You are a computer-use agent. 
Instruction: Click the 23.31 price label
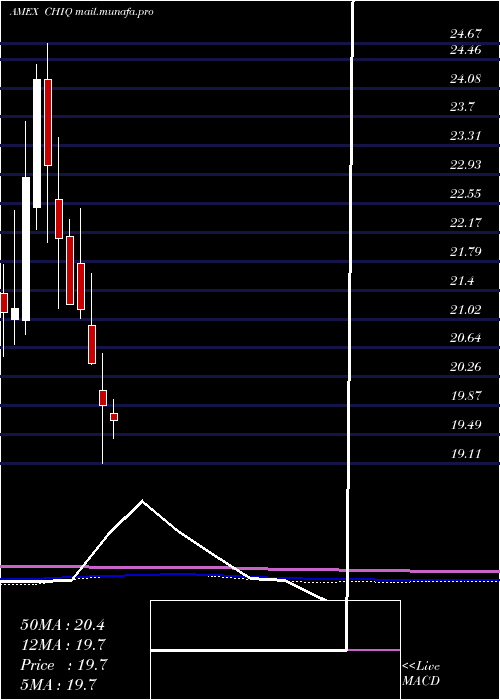click(x=466, y=136)
